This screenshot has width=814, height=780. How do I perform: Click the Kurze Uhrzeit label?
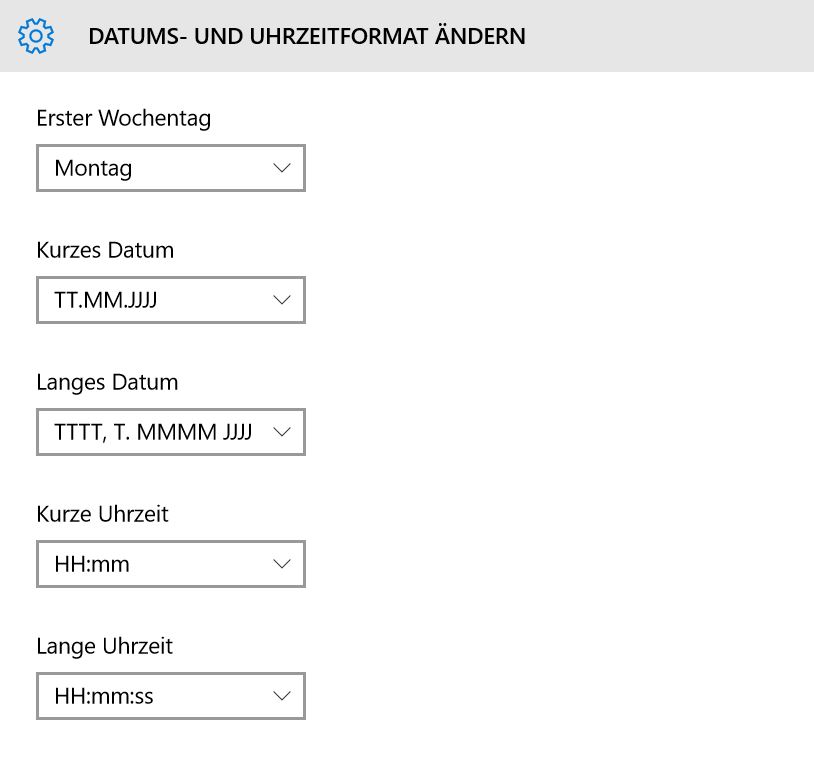[x=102, y=514]
